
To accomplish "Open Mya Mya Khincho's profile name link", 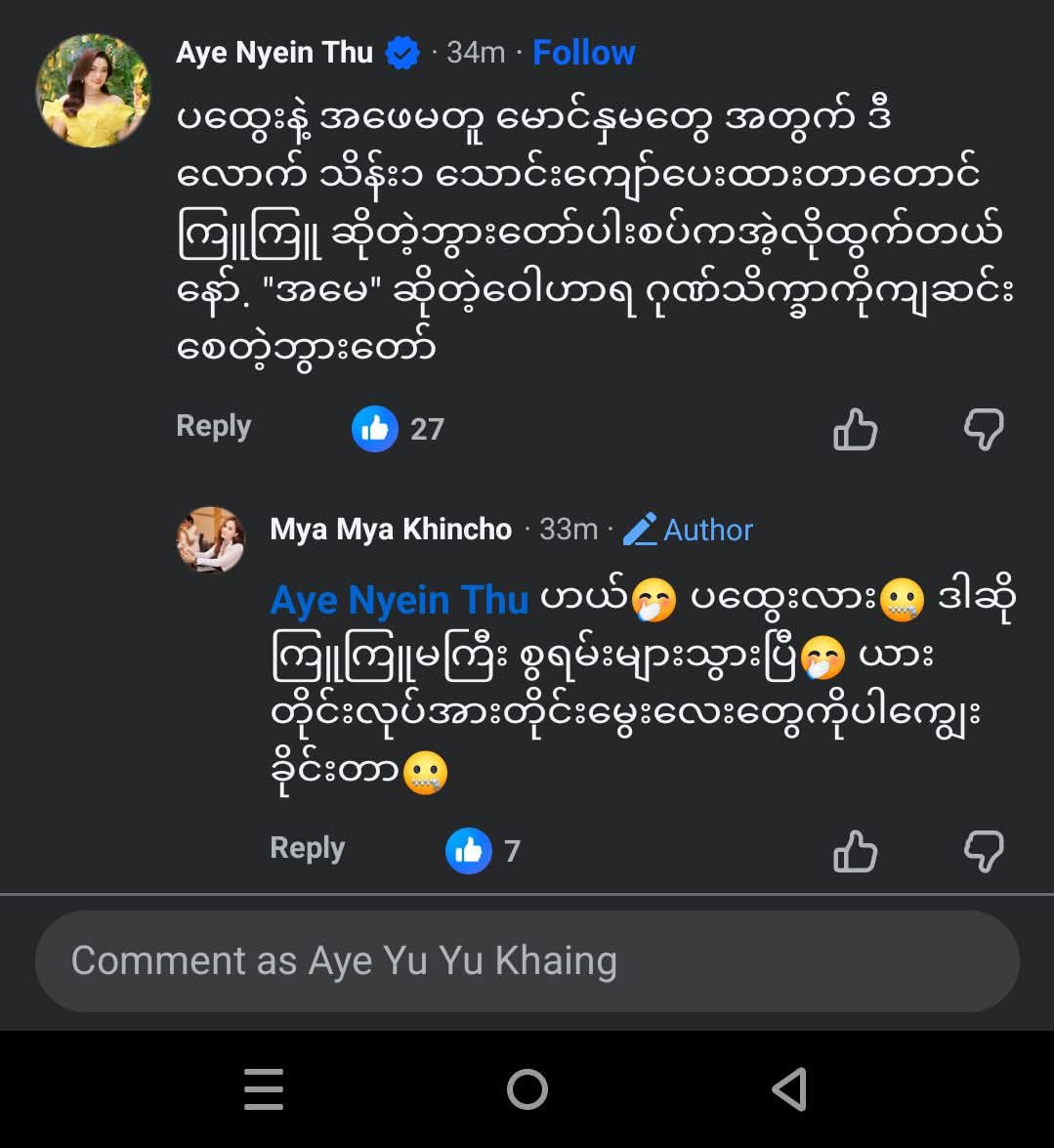I will pyautogui.click(x=391, y=530).
